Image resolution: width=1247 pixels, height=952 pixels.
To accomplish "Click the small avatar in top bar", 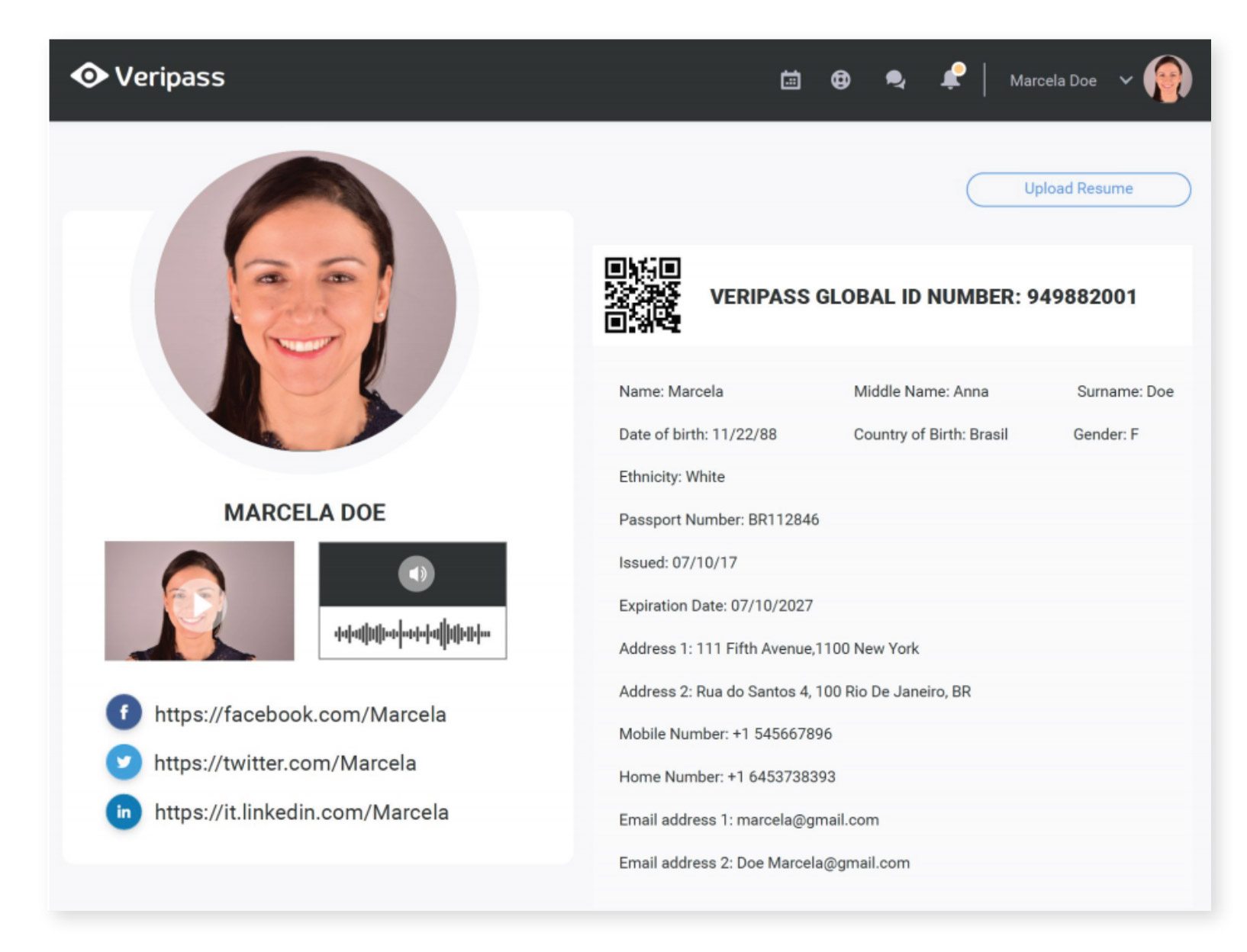I will 1167,79.
